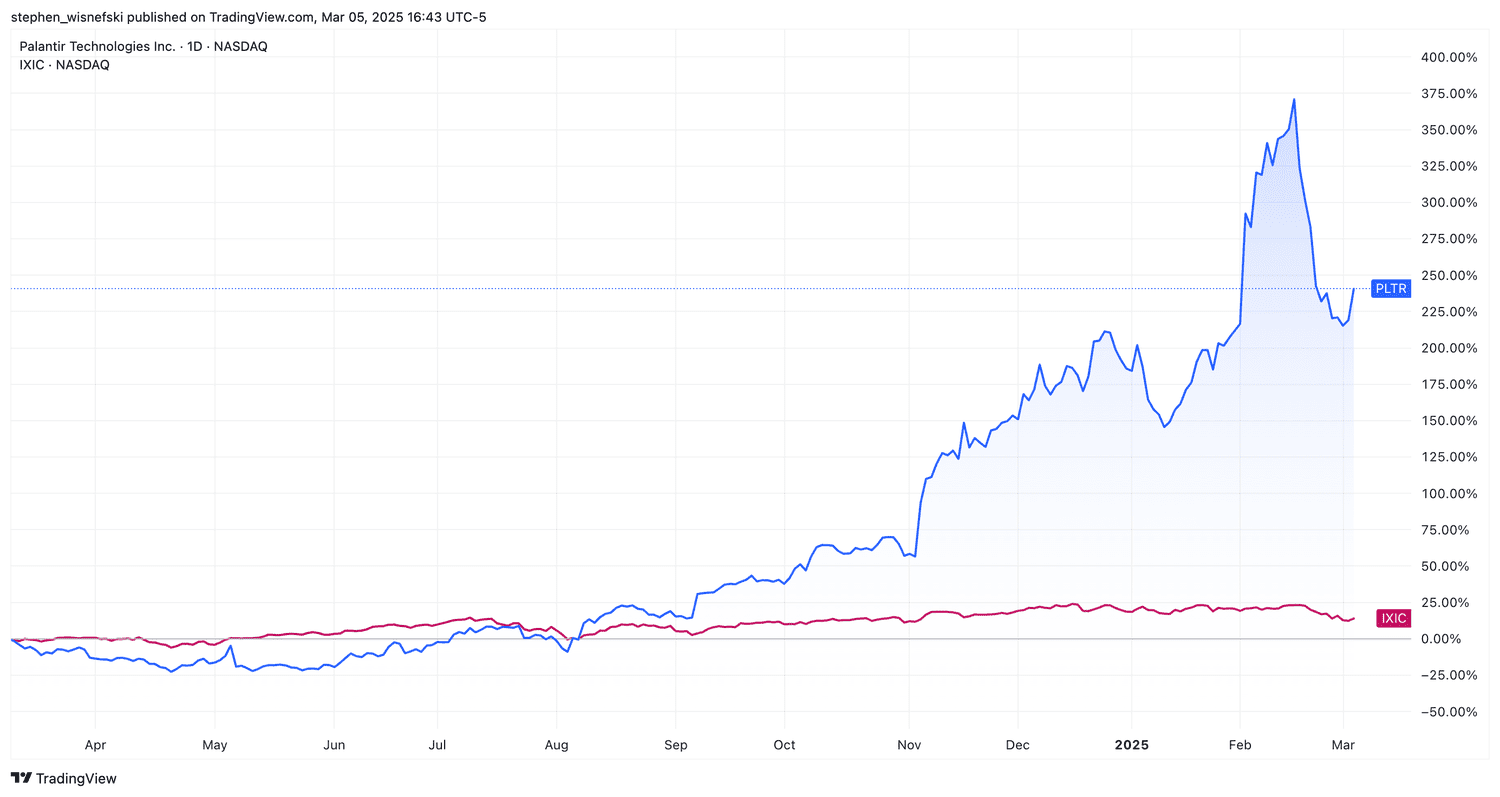Screen dimensions: 1500x797
Task: Click the May label on time axis
Action: pos(215,745)
